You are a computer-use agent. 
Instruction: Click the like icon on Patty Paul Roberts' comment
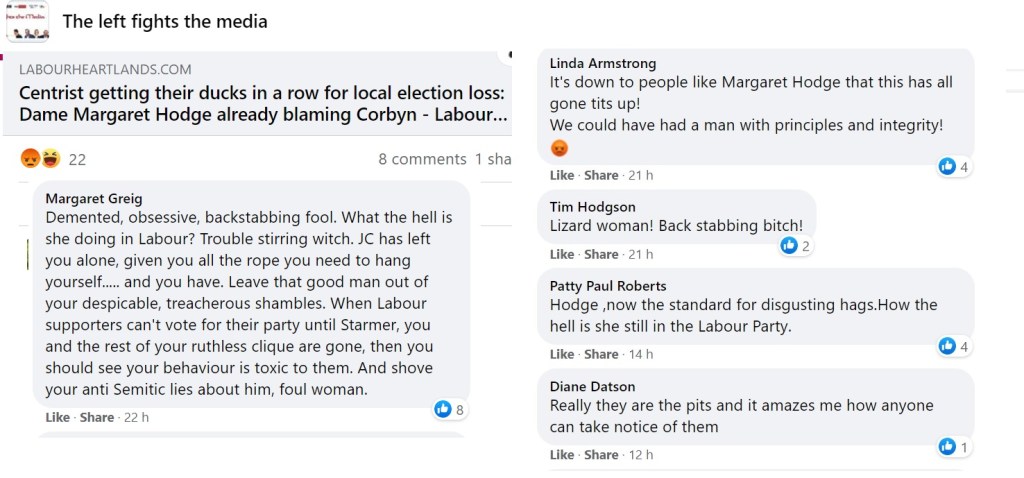(947, 346)
